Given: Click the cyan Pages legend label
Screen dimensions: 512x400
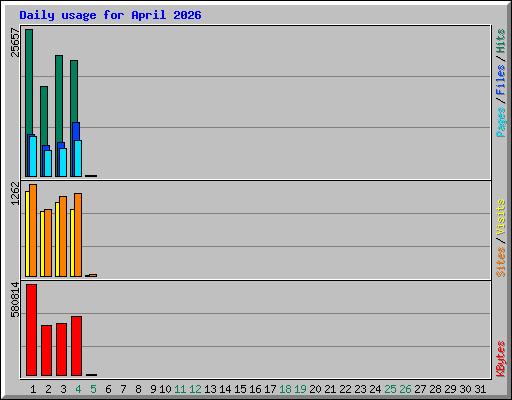Looking at the screenshot, I should [x=500, y=122].
